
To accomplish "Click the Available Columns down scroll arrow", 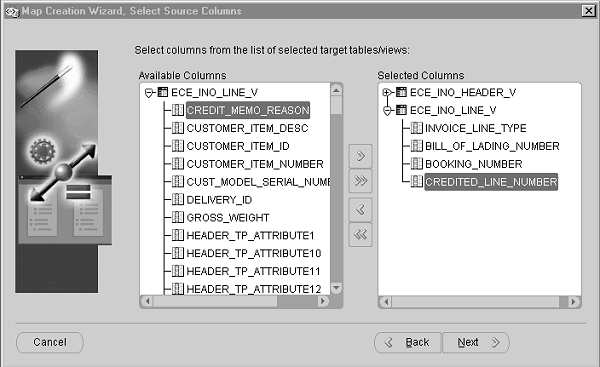I will point(336,288).
